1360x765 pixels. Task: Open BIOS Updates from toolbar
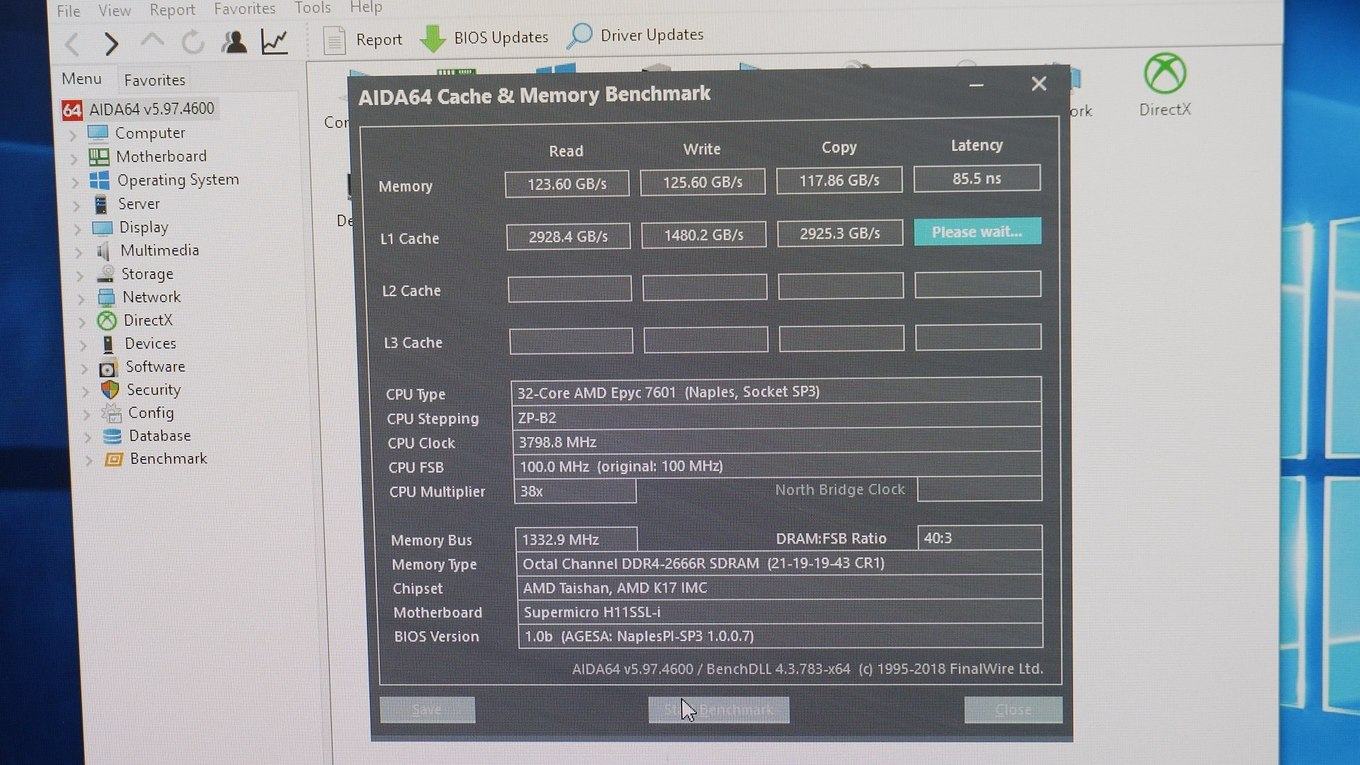(x=484, y=37)
